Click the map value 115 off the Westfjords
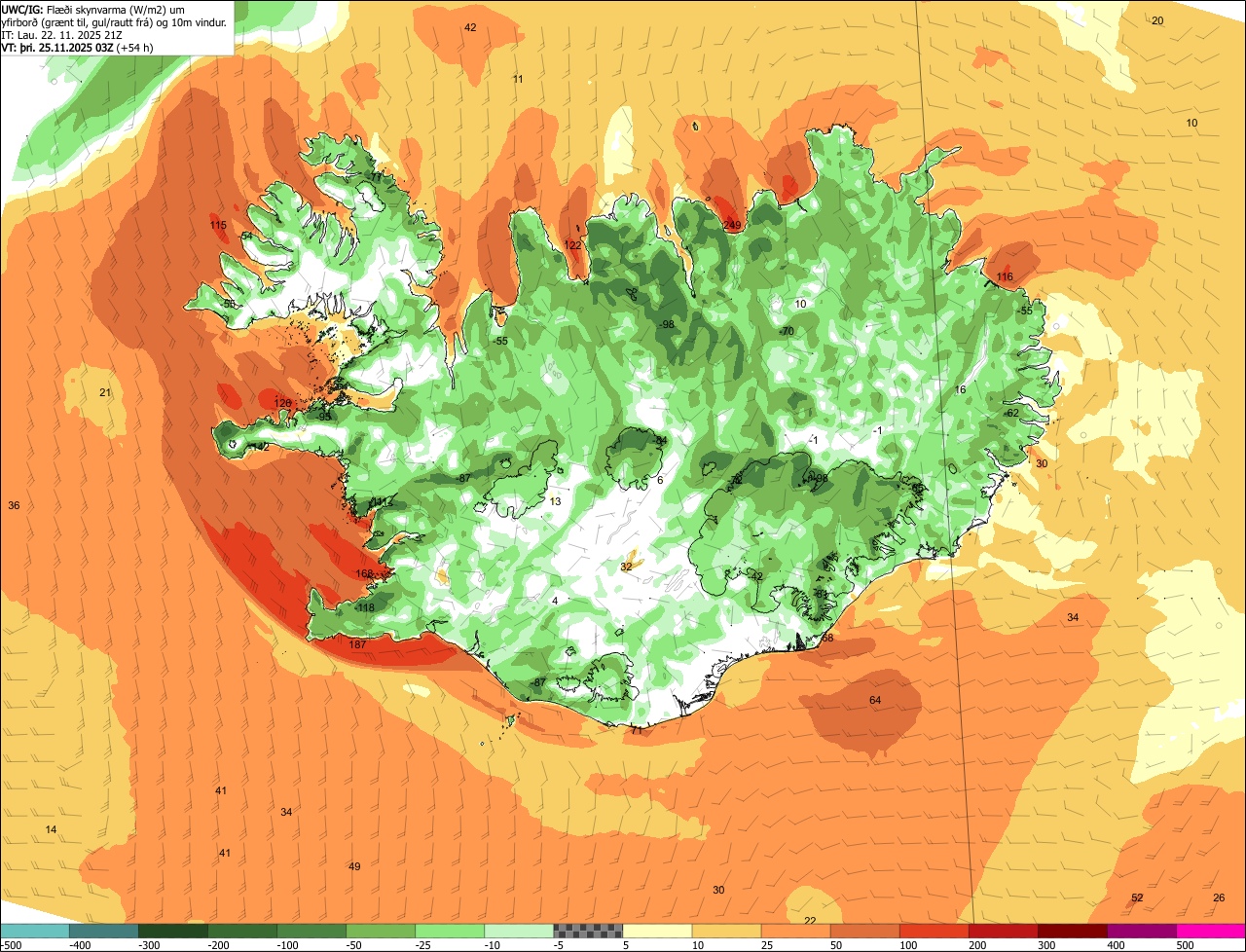The height and width of the screenshot is (952, 1246). pyautogui.click(x=218, y=226)
